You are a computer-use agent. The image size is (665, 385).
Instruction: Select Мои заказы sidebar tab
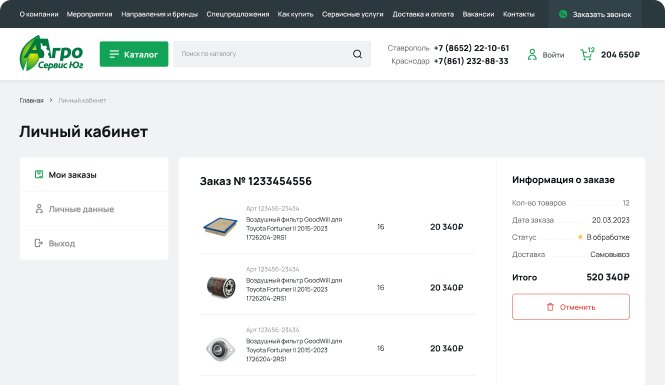(94, 175)
